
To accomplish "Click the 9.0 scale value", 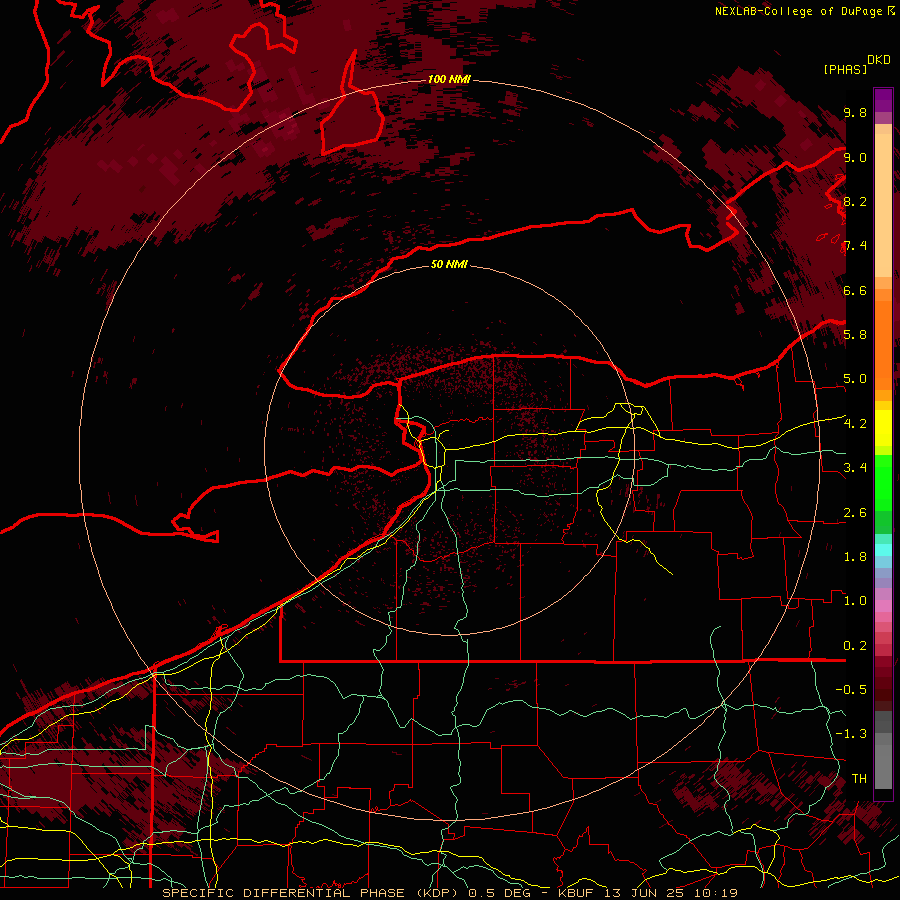I will click(x=855, y=157).
